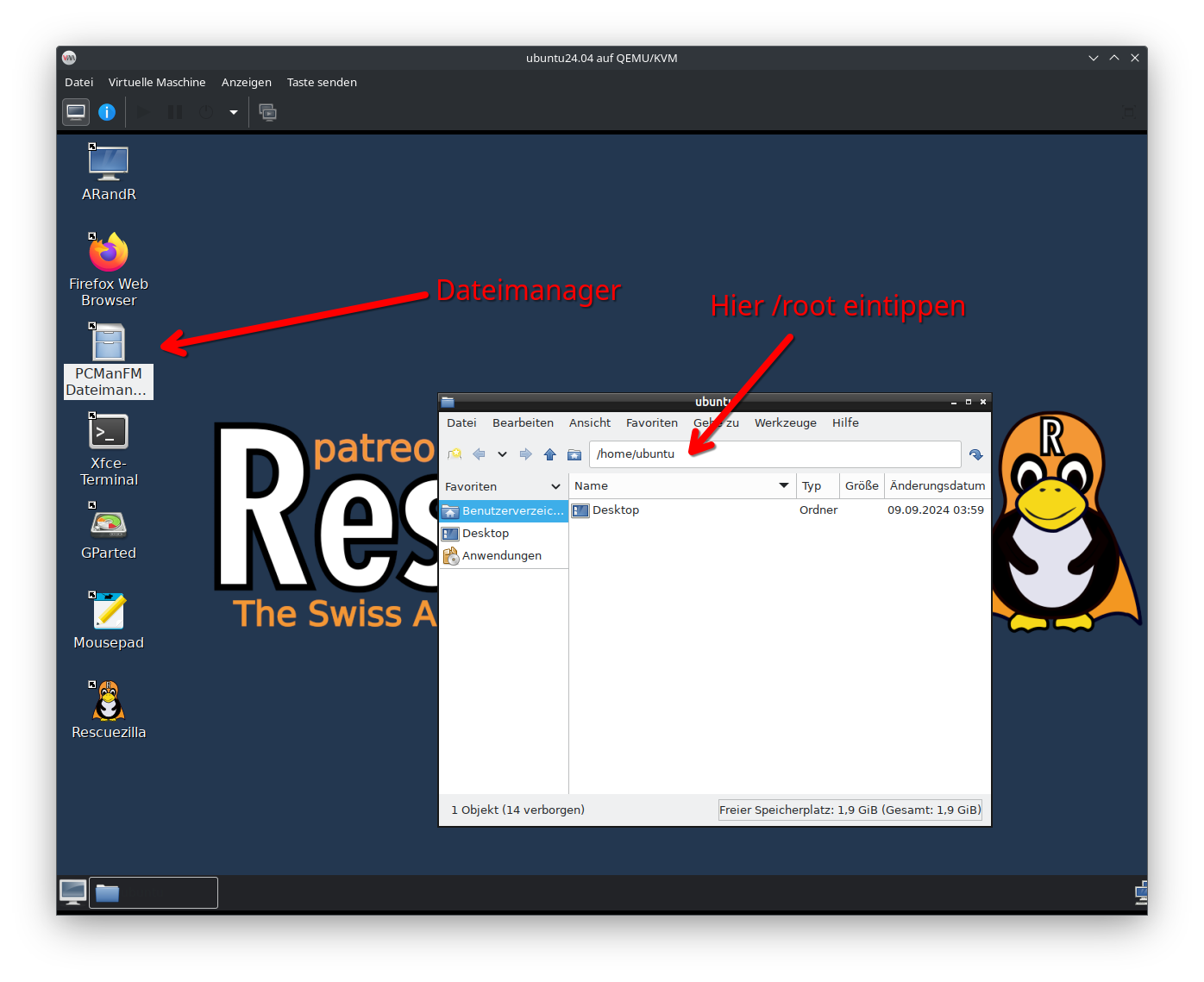This screenshot has height=982, width=1204.
Task: Click the /home/ubuntu path entry field
Action: pos(775,454)
